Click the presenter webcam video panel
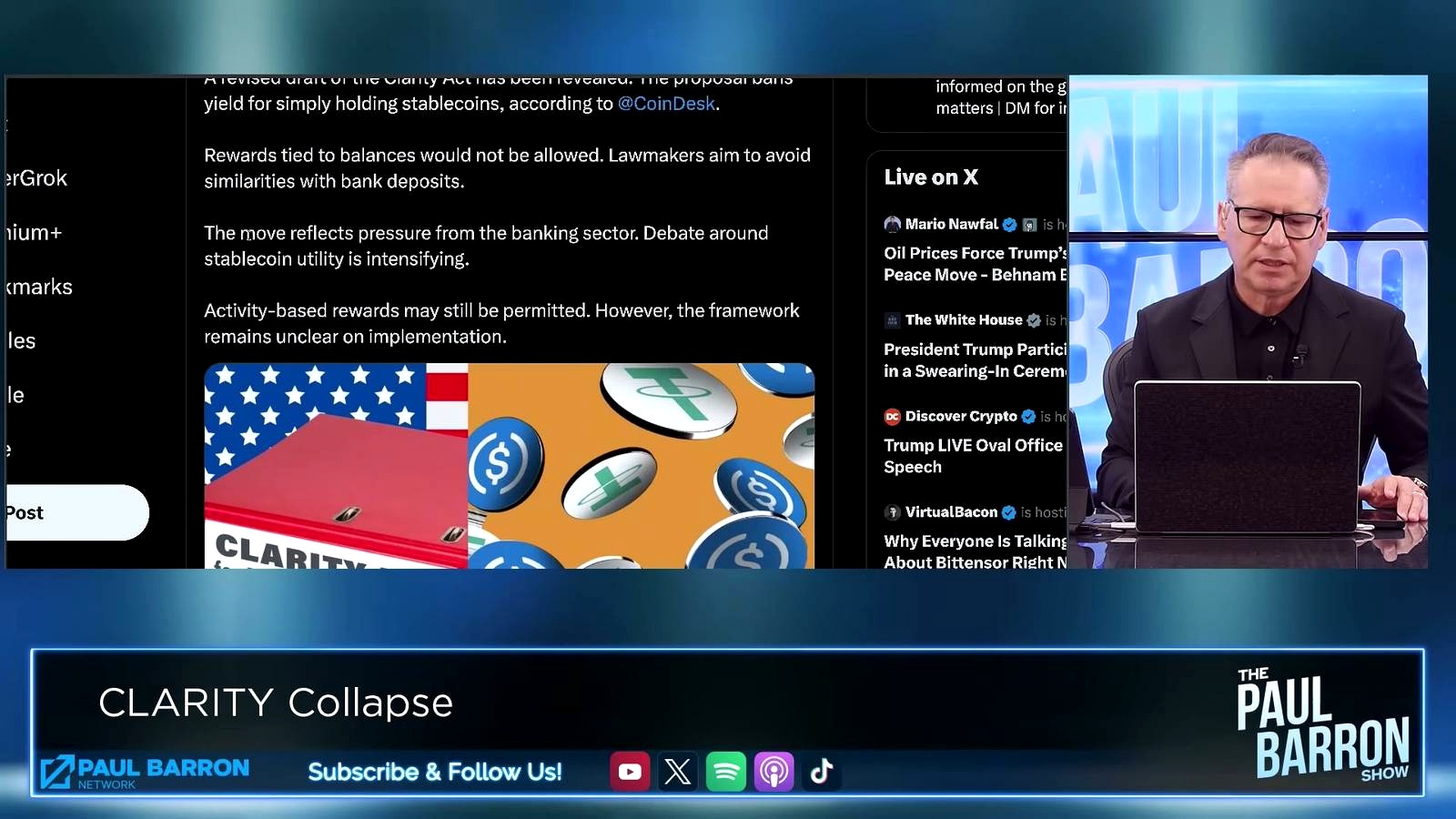 tap(1248, 322)
